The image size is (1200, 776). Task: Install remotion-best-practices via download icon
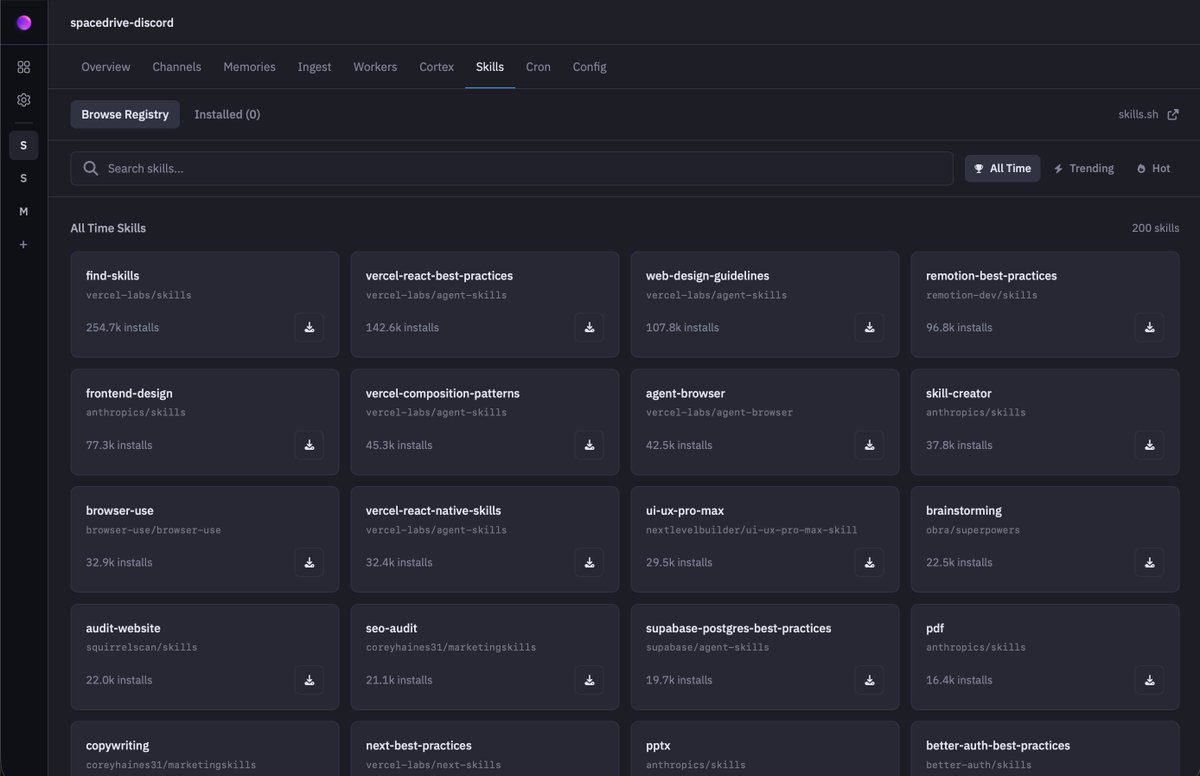1149,327
